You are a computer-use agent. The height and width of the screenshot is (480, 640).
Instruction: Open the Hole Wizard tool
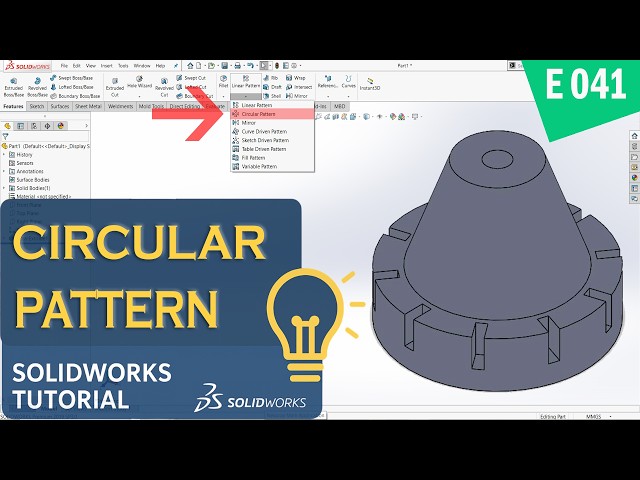pyautogui.click(x=140, y=82)
